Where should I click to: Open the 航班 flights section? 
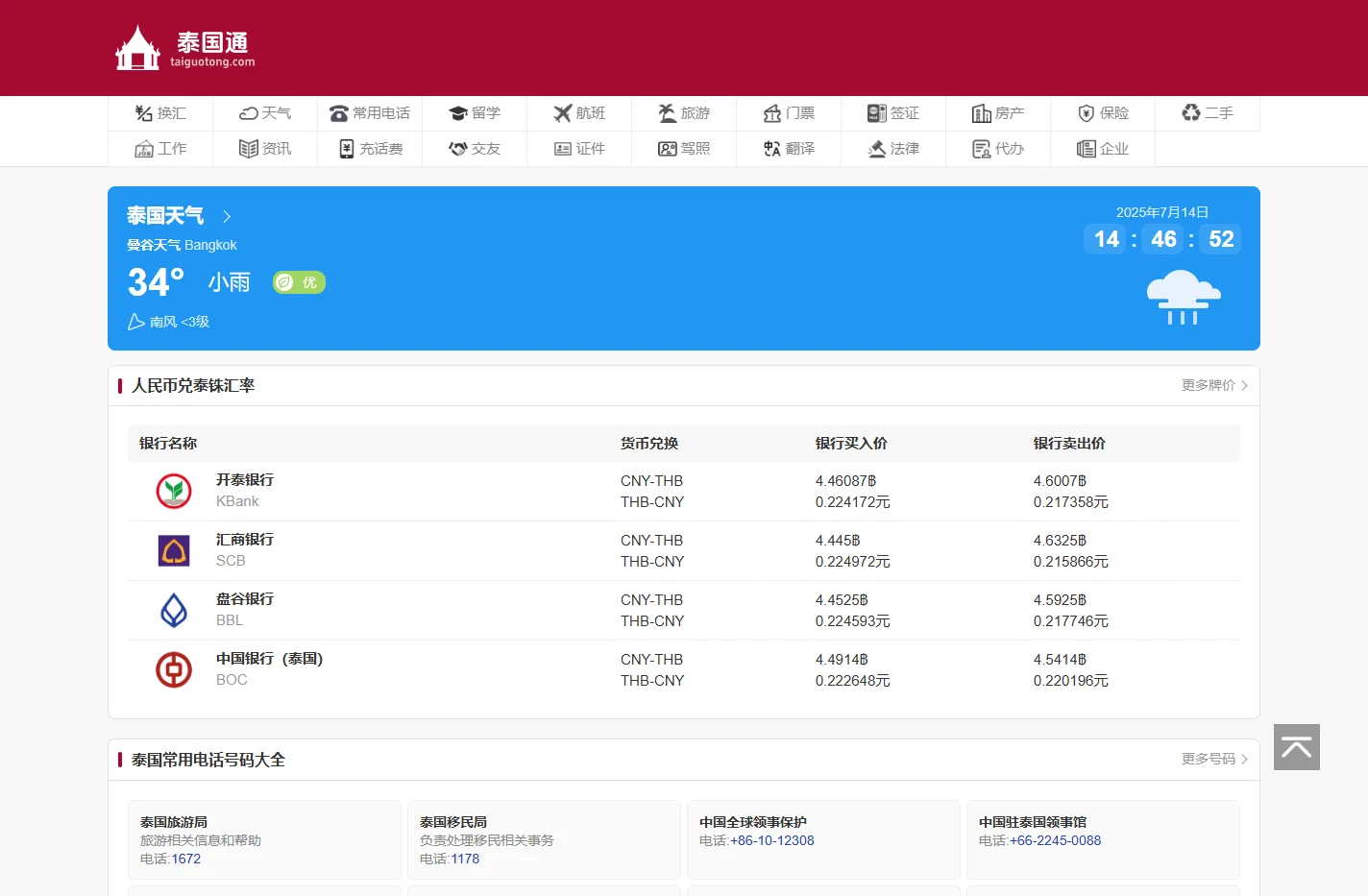[x=579, y=113]
